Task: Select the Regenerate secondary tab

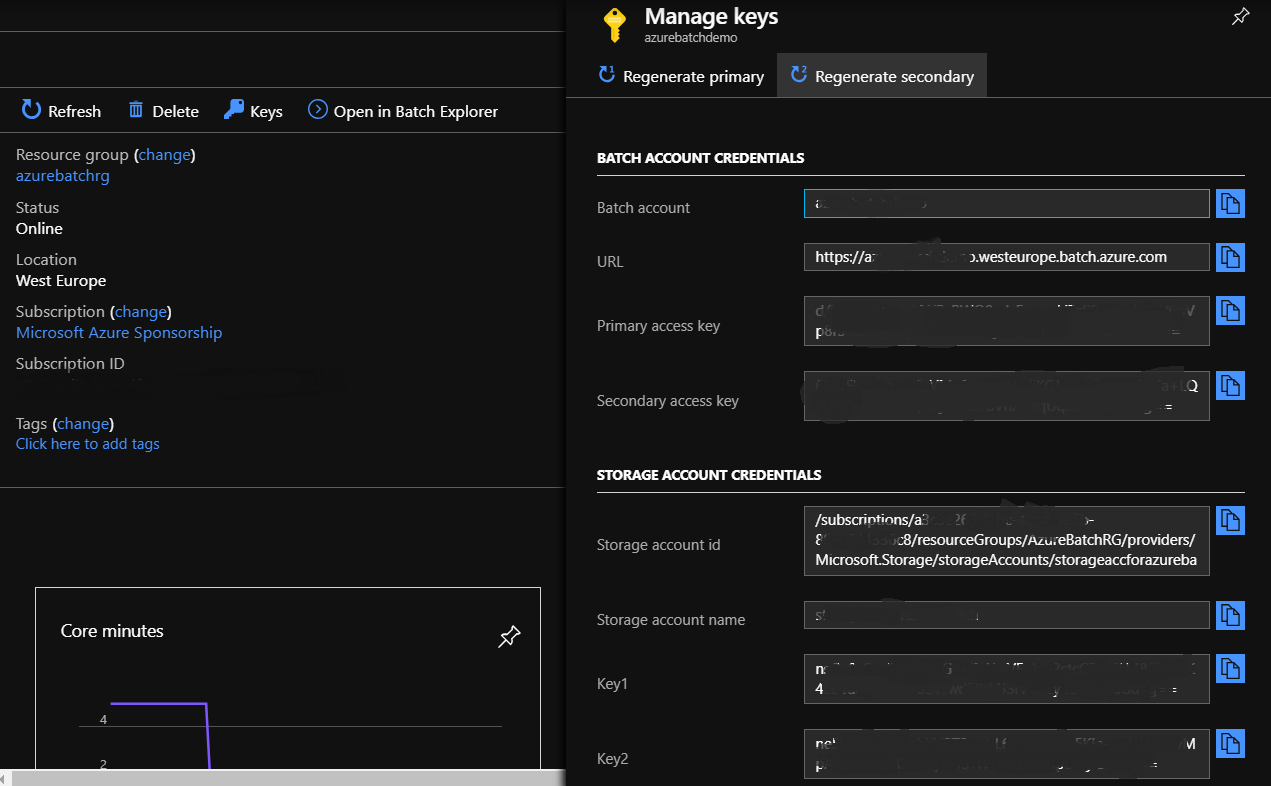Action: coord(882,76)
